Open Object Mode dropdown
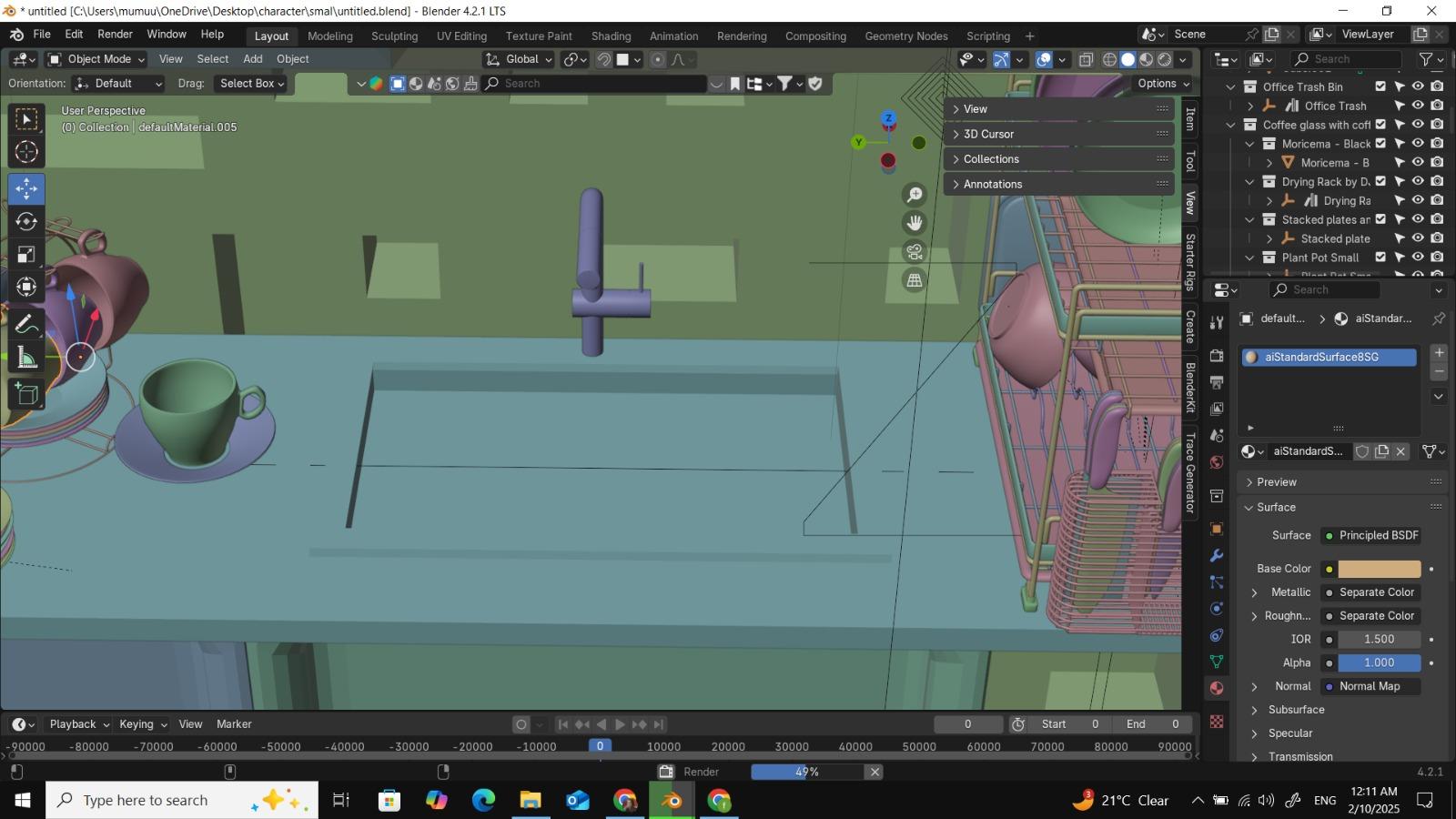The width and height of the screenshot is (1456, 819). [x=96, y=59]
